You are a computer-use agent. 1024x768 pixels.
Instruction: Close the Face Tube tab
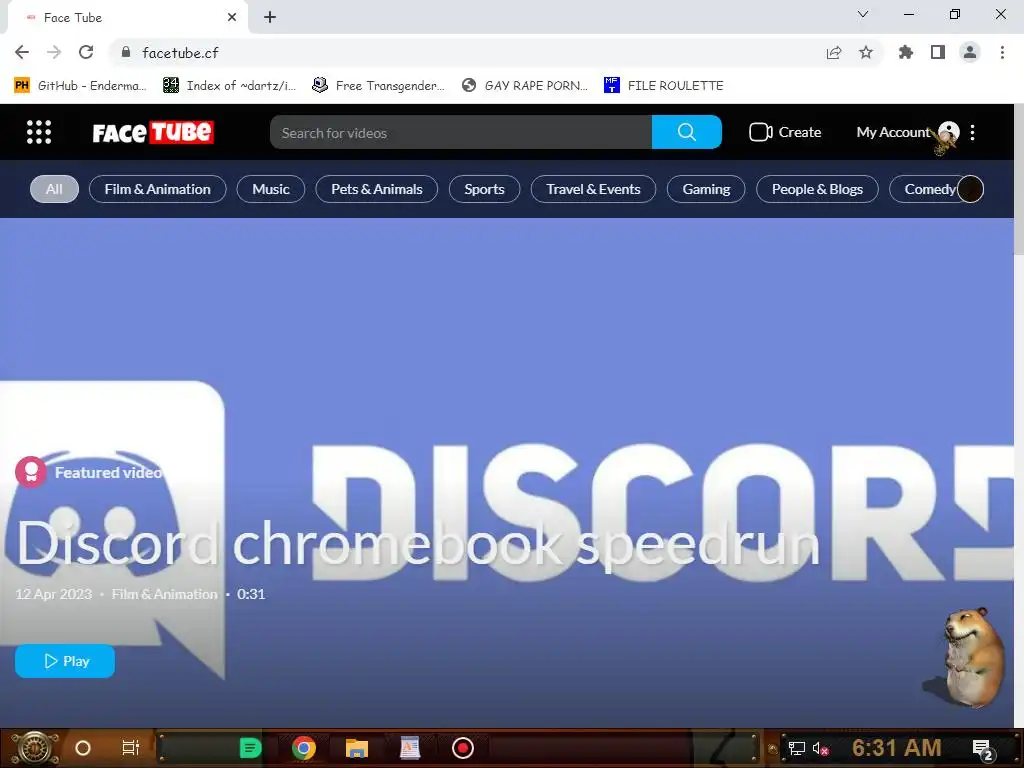tap(232, 18)
